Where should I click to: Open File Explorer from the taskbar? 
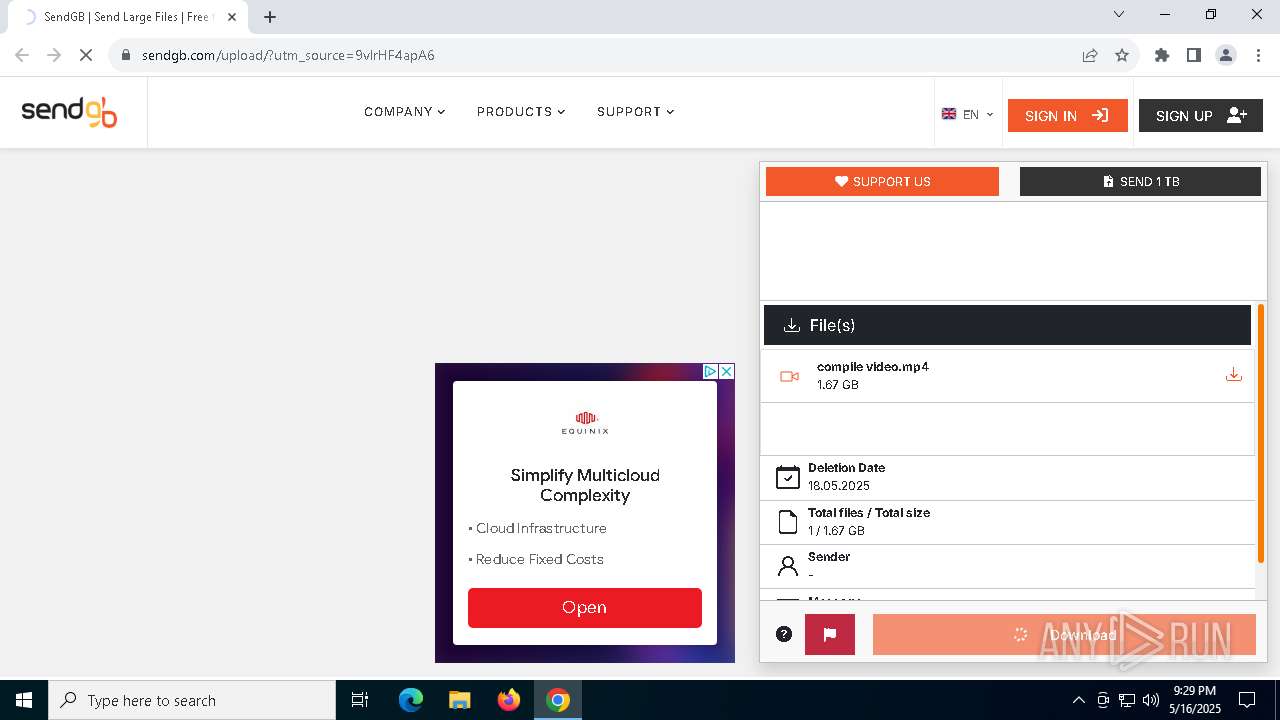tap(459, 700)
